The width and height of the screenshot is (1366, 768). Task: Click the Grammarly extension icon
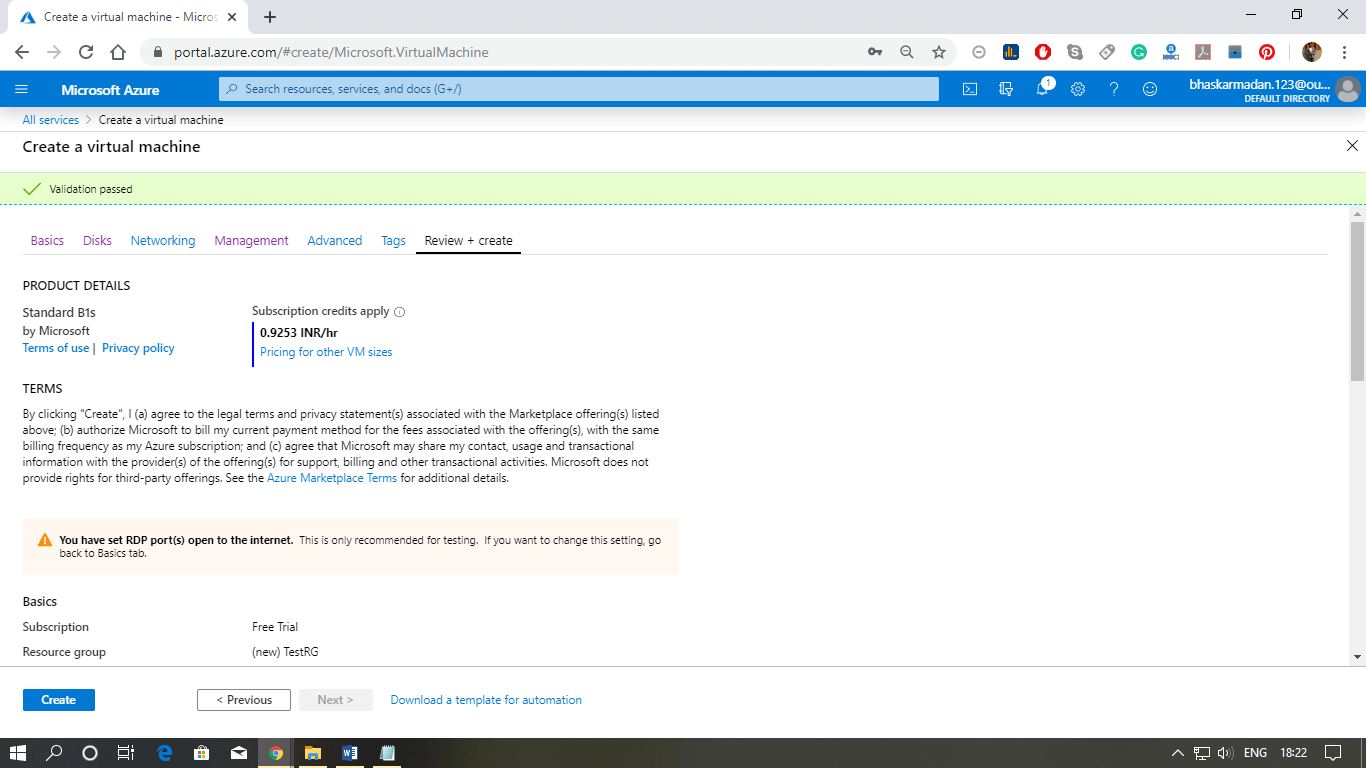pos(1139,51)
